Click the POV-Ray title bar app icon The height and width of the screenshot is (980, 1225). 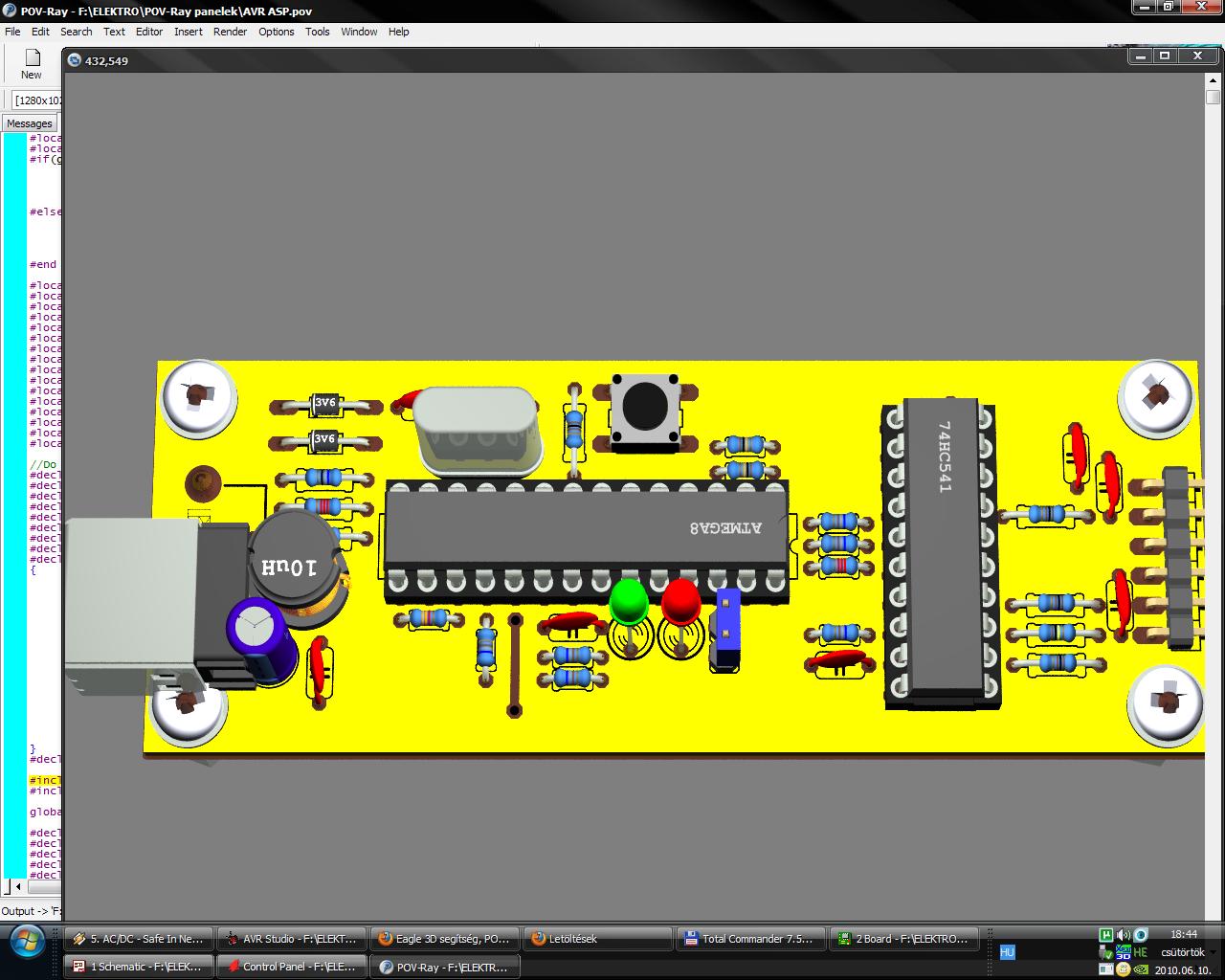[x=10, y=11]
